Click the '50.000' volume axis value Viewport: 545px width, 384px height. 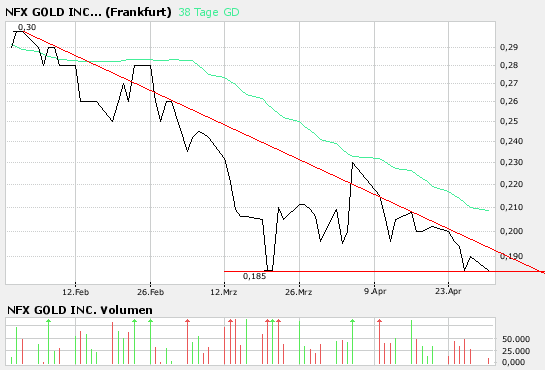pyautogui.click(x=516, y=339)
